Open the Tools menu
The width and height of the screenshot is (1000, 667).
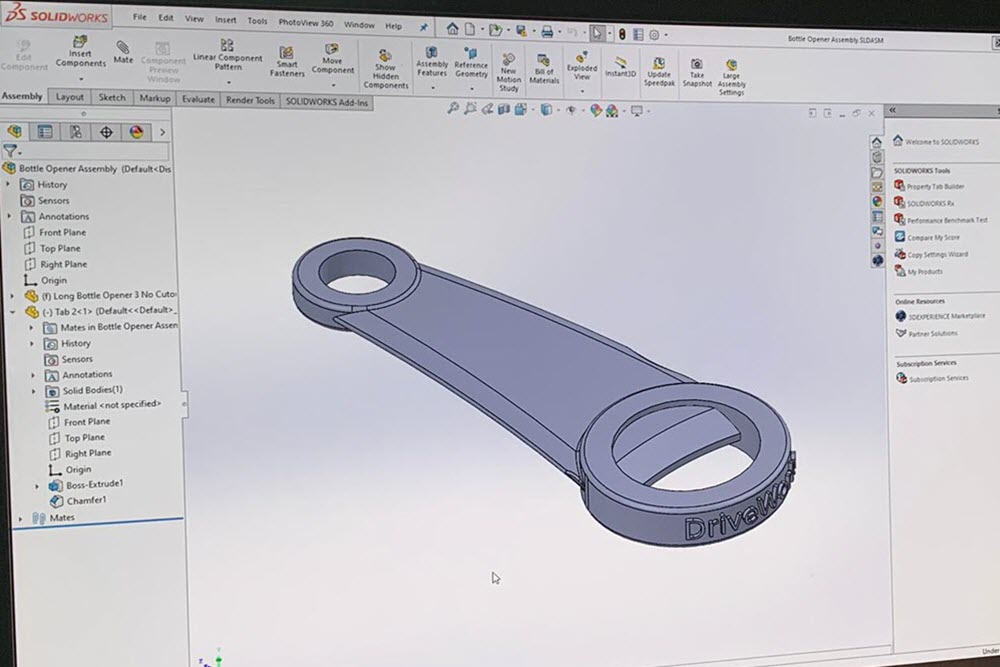point(257,21)
